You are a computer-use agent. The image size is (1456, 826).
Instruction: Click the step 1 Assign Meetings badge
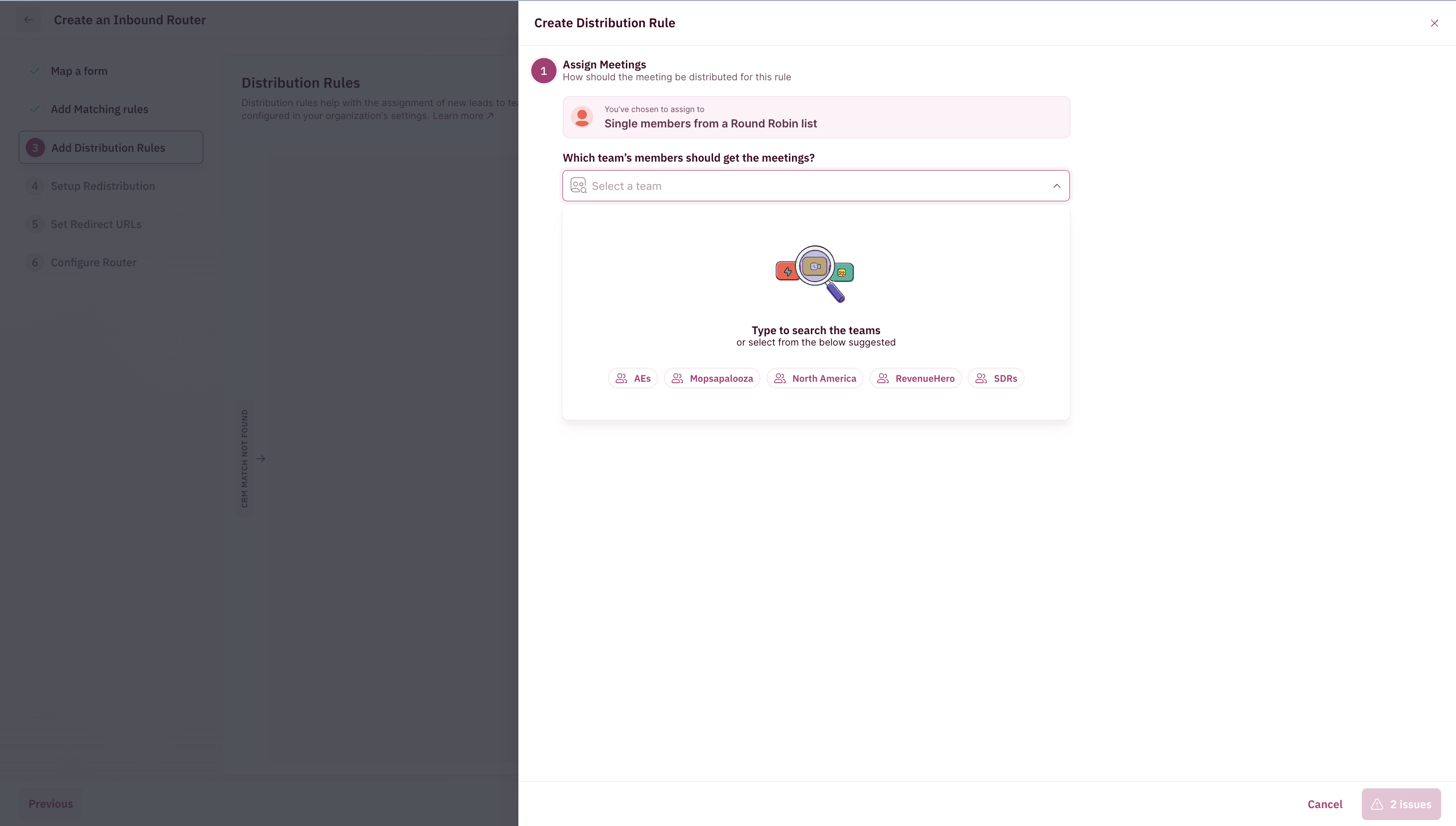coord(543,71)
